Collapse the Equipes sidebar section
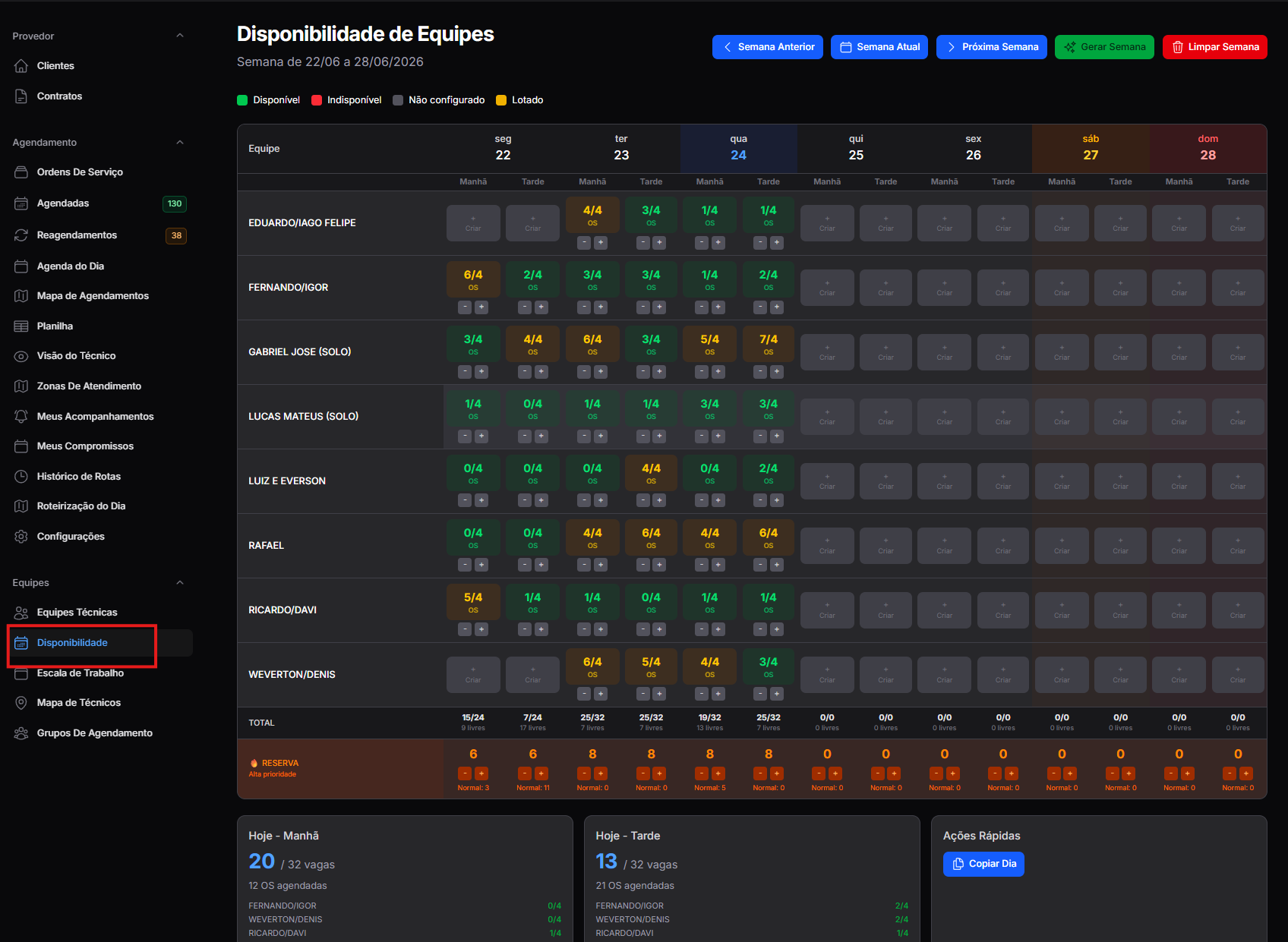 (x=180, y=583)
